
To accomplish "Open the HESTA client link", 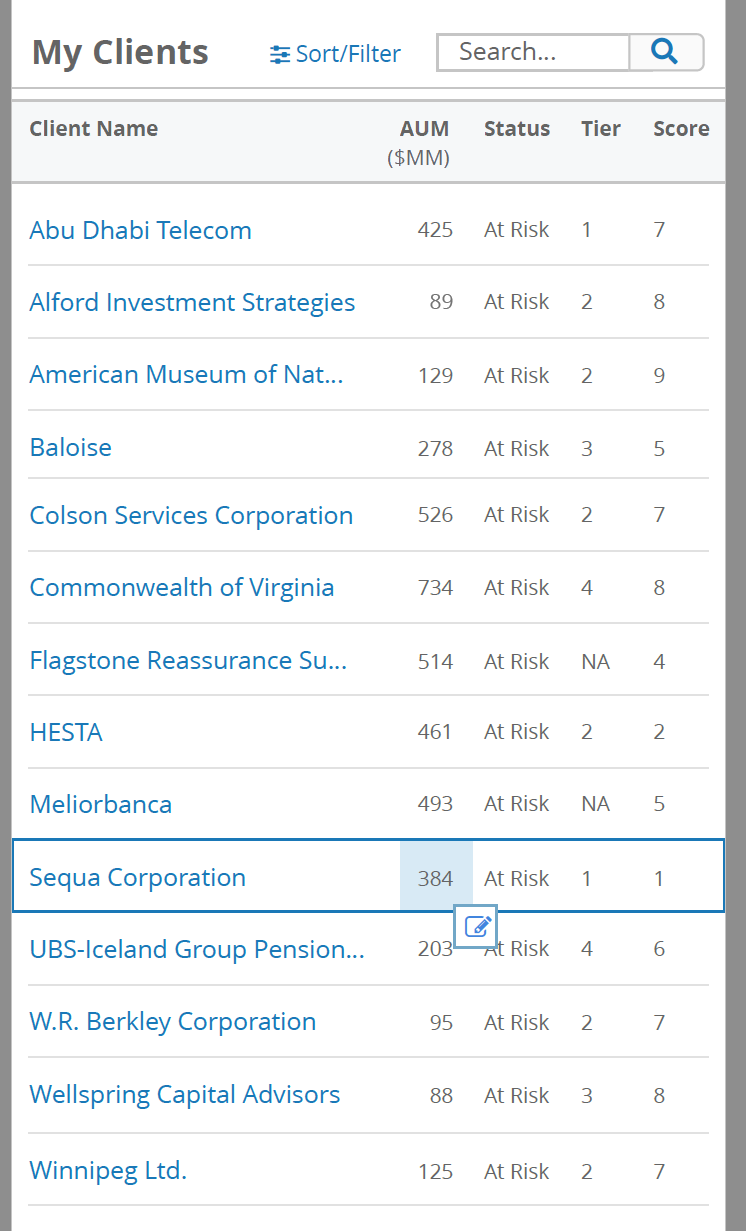I will click(66, 732).
